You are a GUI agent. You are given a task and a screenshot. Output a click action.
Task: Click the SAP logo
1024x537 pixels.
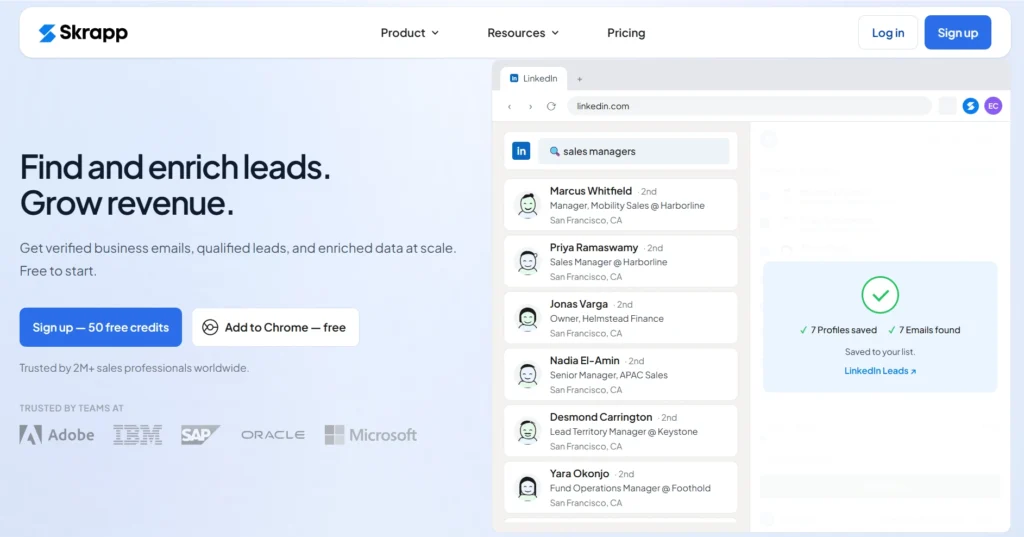200,435
